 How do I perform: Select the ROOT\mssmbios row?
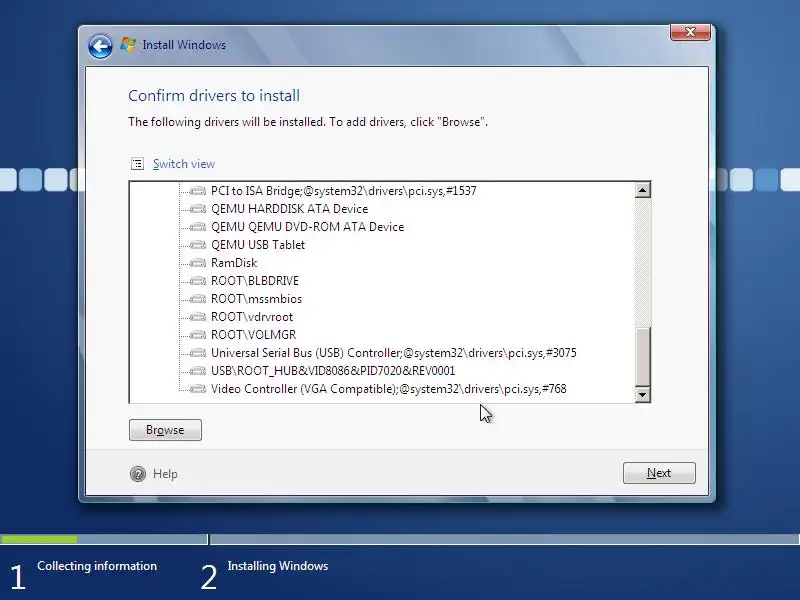pyautogui.click(x=256, y=299)
